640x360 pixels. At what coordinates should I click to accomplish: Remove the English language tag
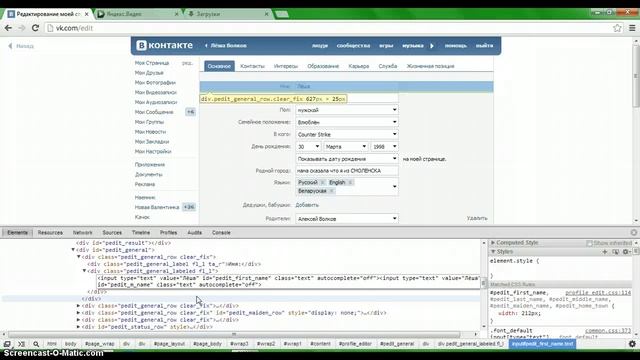(350, 182)
